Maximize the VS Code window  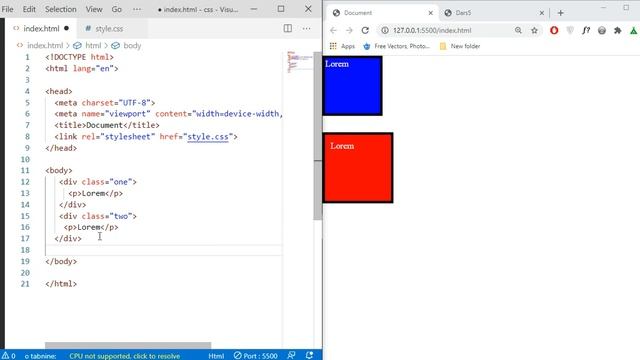pyautogui.click(x=281, y=9)
